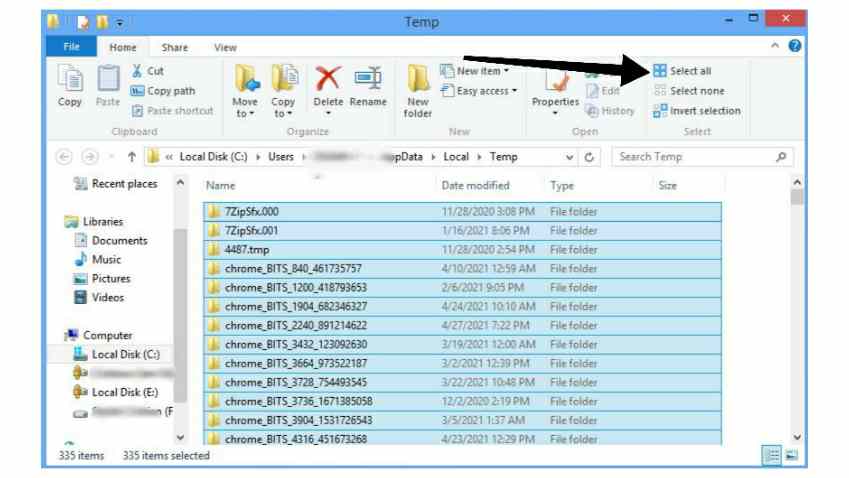Image resolution: width=849 pixels, height=478 pixels.
Task: Open Quick Access Toolbar customize dropdown
Action: [x=120, y=23]
